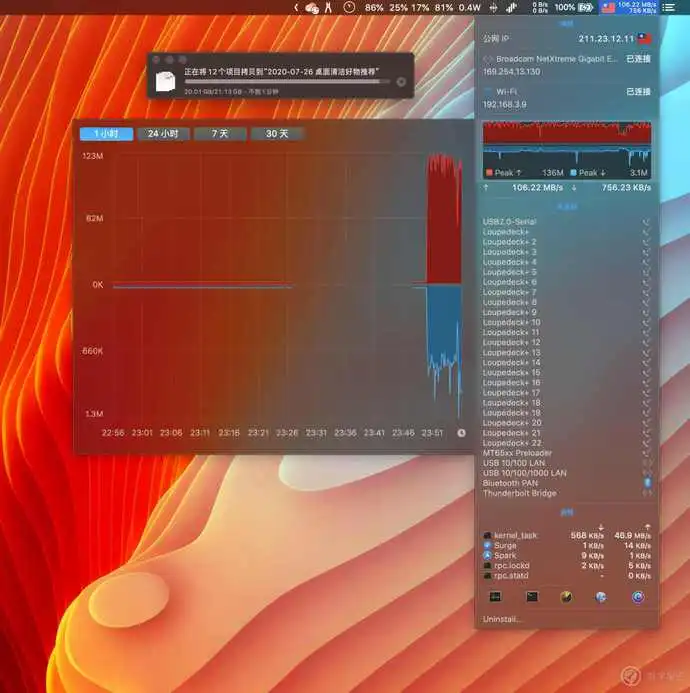
Task: Click the Peak download 3.1M label
Action: 609,173
